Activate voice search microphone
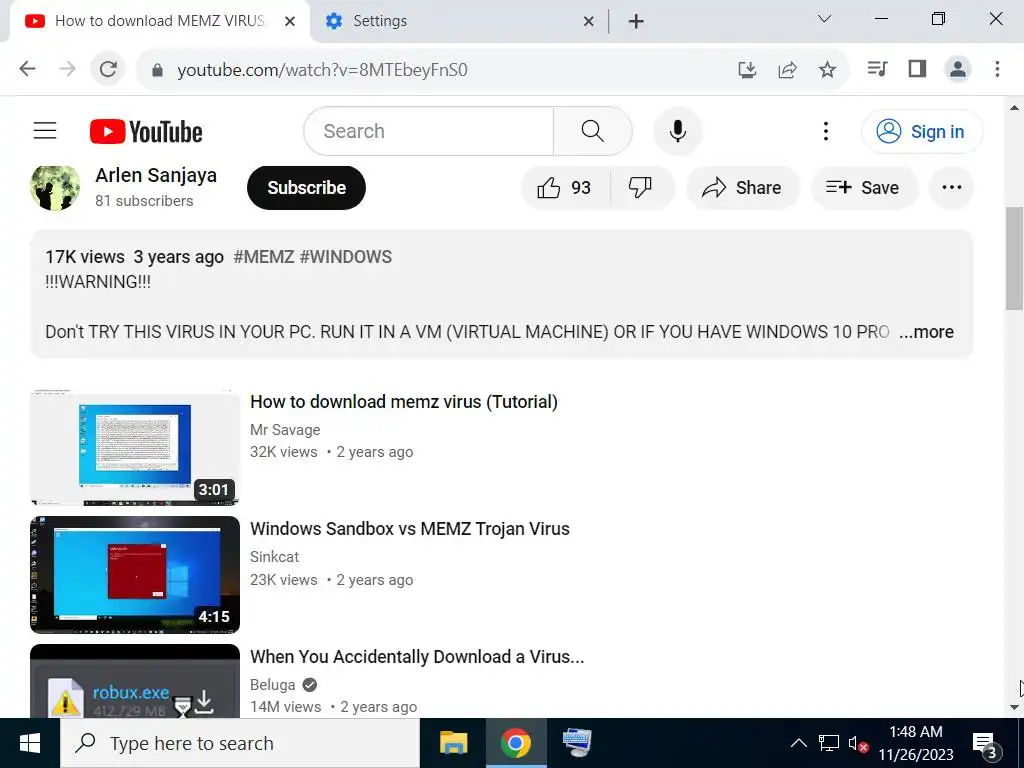Screen dimensions: 1024x768 coord(678,131)
